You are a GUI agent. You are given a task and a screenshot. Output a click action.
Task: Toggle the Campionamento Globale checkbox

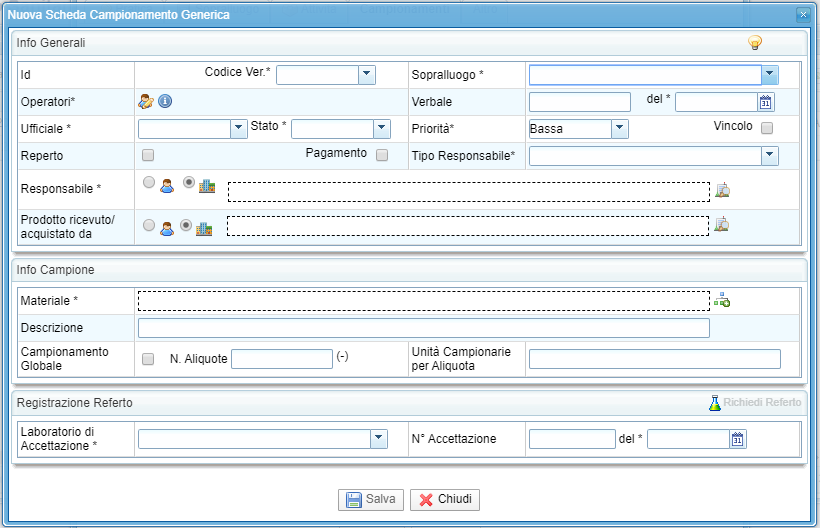148,359
